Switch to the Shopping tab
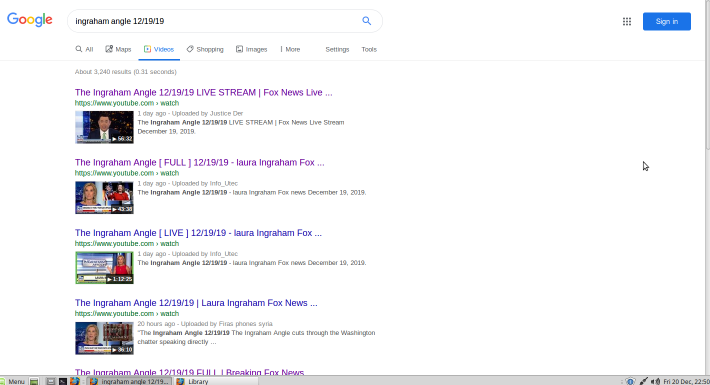Image resolution: width=710 pixels, height=385 pixels. tap(205, 49)
